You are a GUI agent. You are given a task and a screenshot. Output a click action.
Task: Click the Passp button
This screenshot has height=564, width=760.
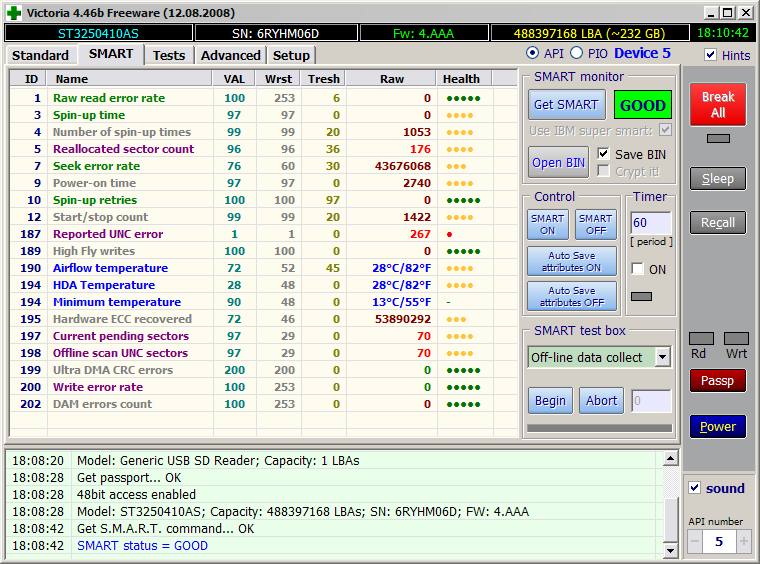coord(717,381)
